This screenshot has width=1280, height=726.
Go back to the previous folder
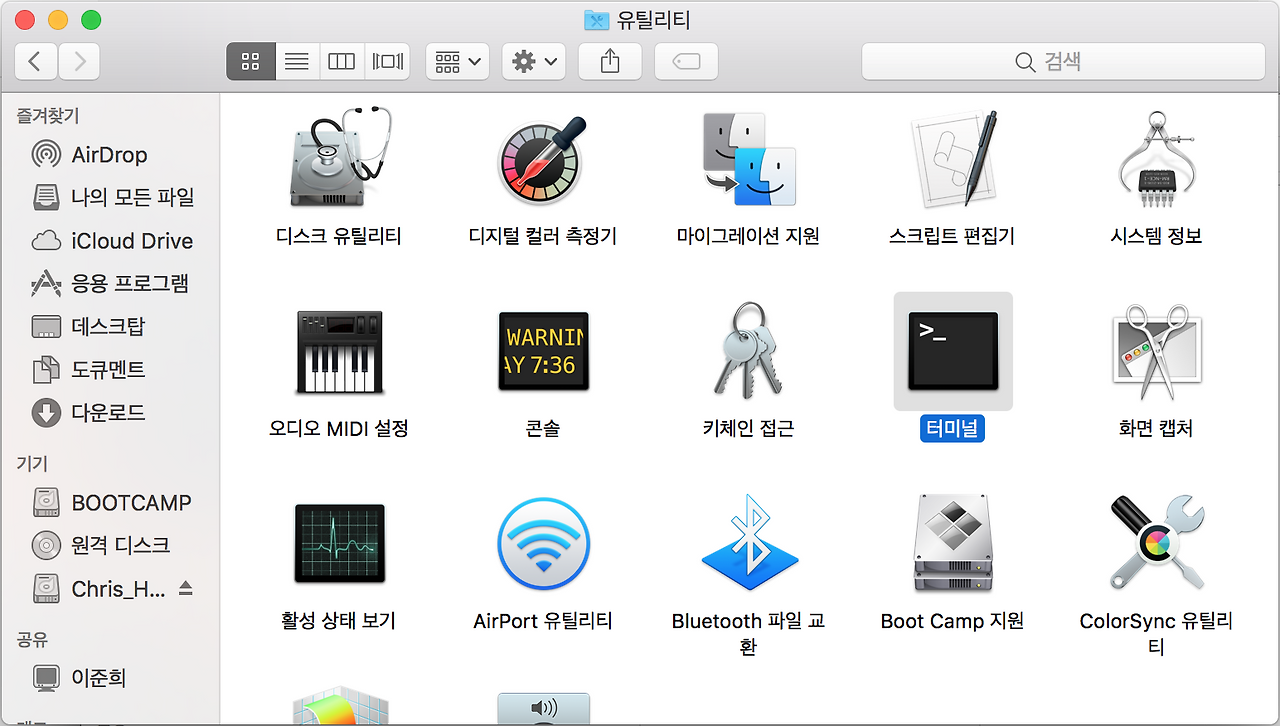click(36, 62)
